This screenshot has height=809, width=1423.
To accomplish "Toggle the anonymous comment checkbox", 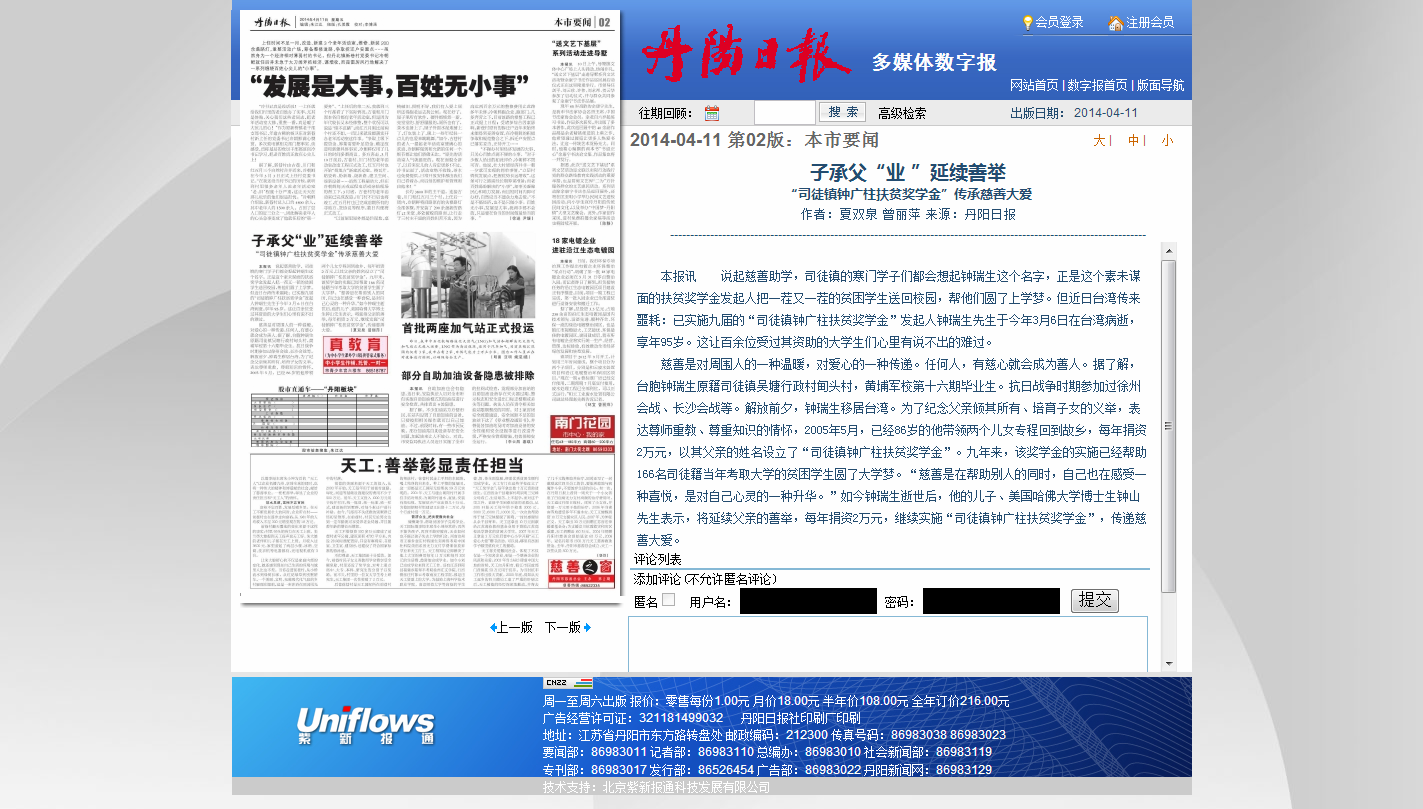I will (669, 600).
